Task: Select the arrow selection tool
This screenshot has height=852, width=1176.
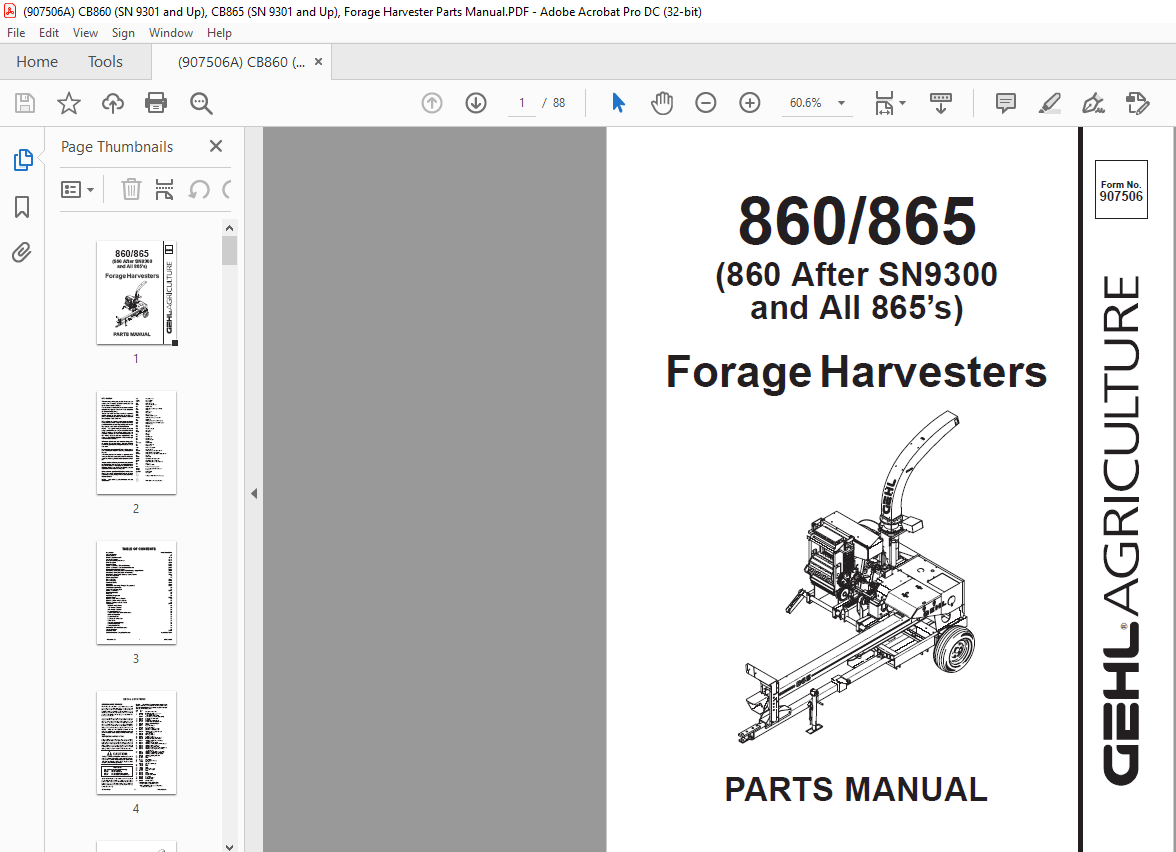Action: [x=618, y=103]
